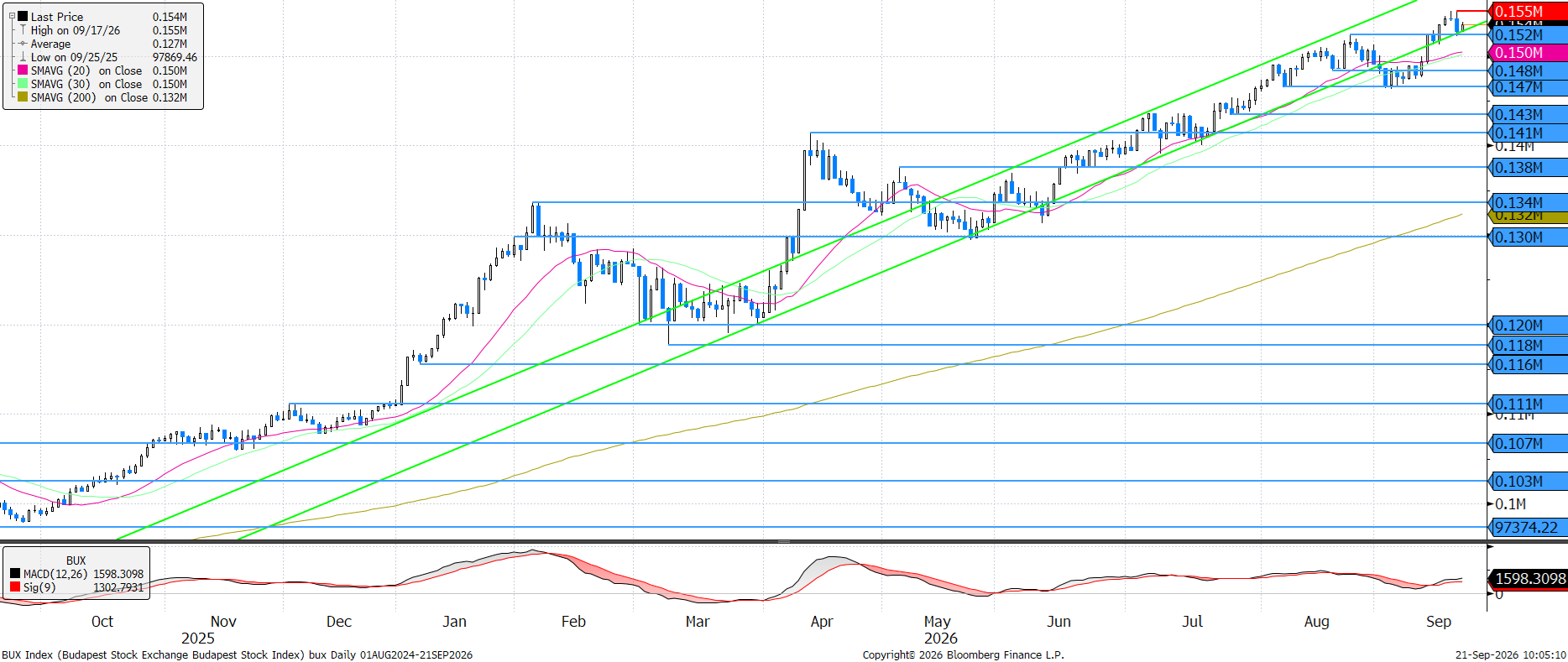This screenshot has width=1568, height=662.
Task: Select the olive SMAVG (200) color swatch
Action: pyautogui.click(x=23, y=97)
